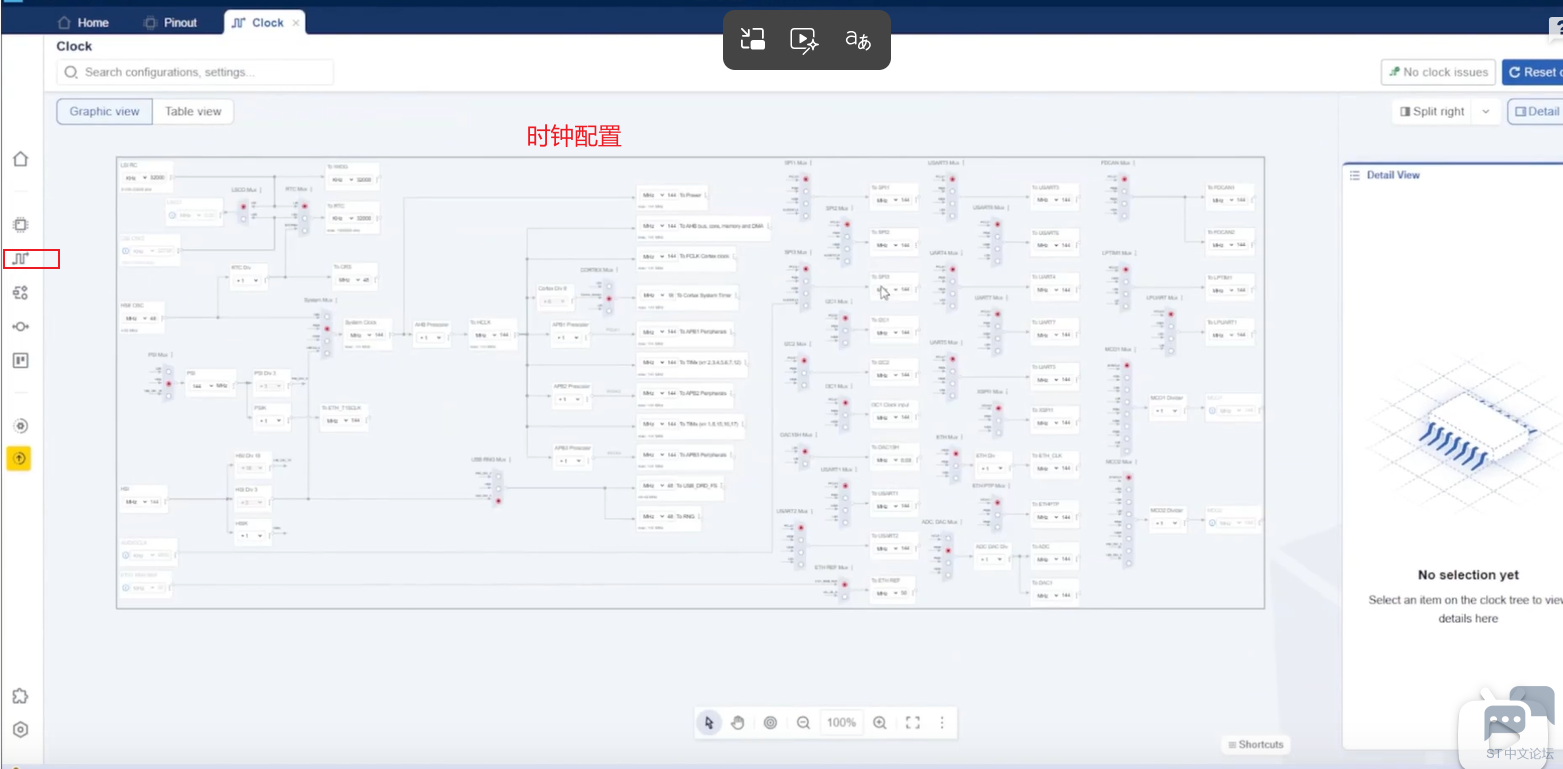Open the Shortcuts button
Viewport: 1563px width, 769px height.
coord(1255,744)
